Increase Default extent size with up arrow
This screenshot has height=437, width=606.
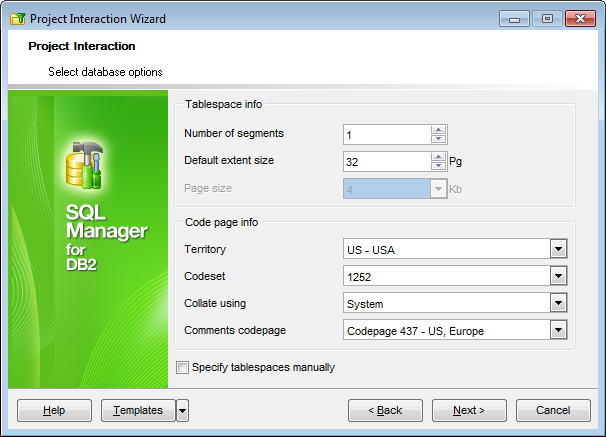(x=438, y=156)
